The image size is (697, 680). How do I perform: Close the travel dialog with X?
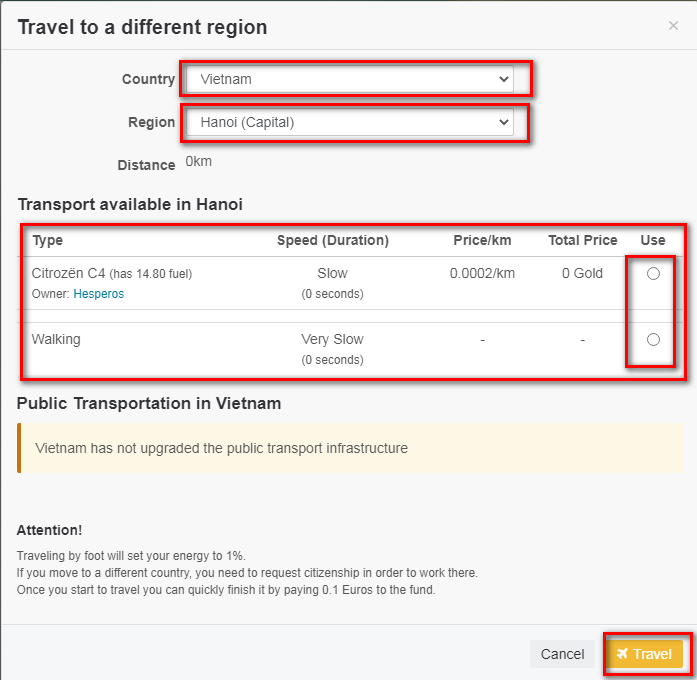pos(673,26)
